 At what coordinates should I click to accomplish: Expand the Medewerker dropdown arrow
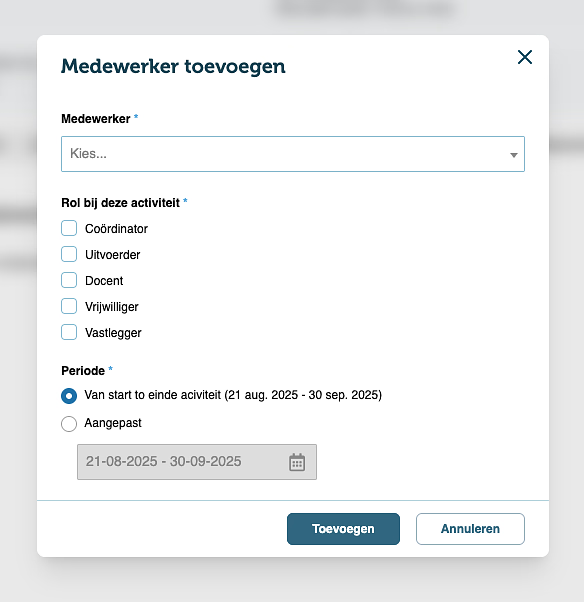point(514,155)
